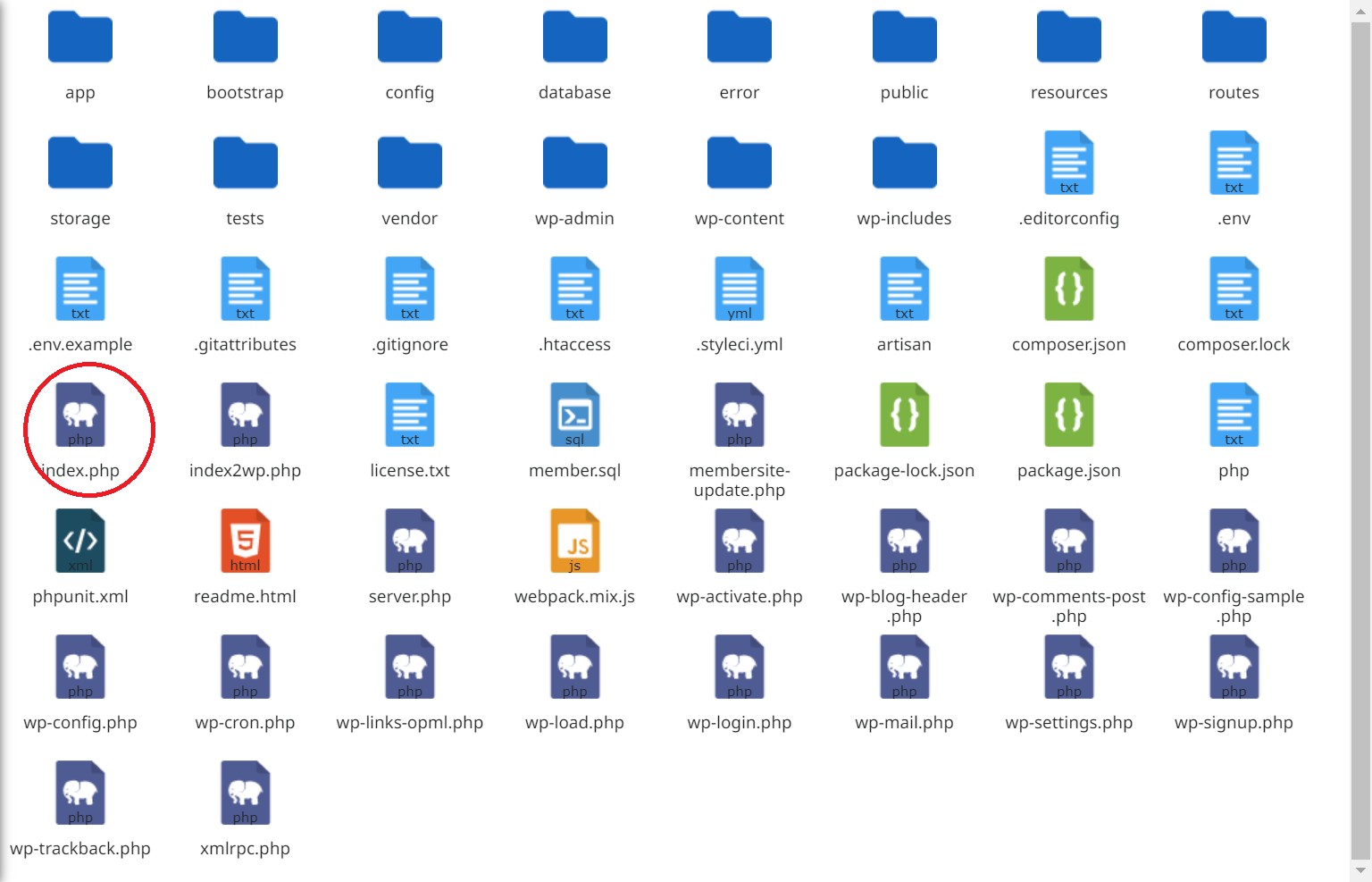Image resolution: width=1372 pixels, height=882 pixels.
Task: Select the .htaccess file
Action: click(574, 289)
